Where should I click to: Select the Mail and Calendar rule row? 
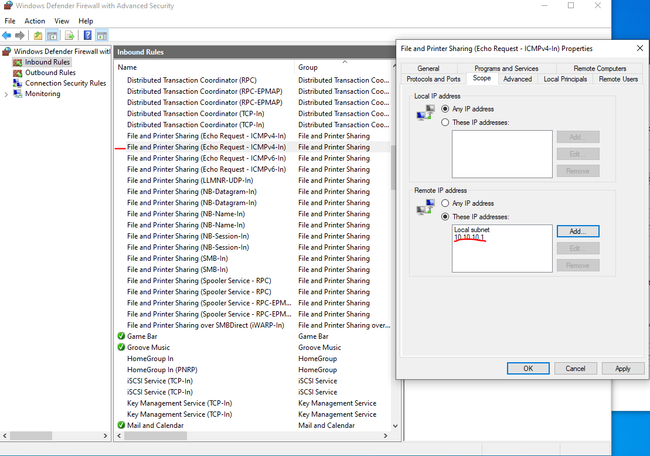[x=253, y=425]
